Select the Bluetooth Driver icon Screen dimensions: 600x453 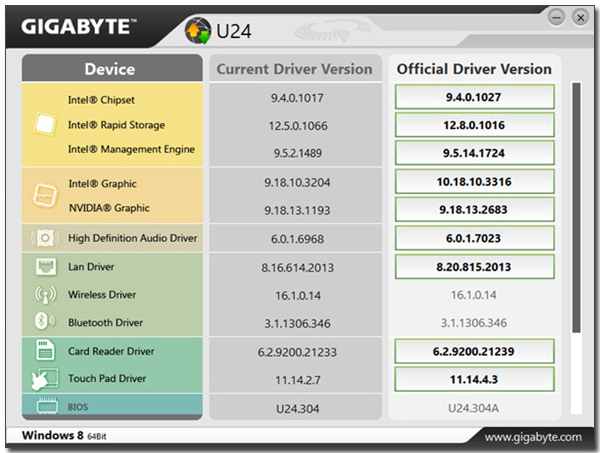(45, 321)
